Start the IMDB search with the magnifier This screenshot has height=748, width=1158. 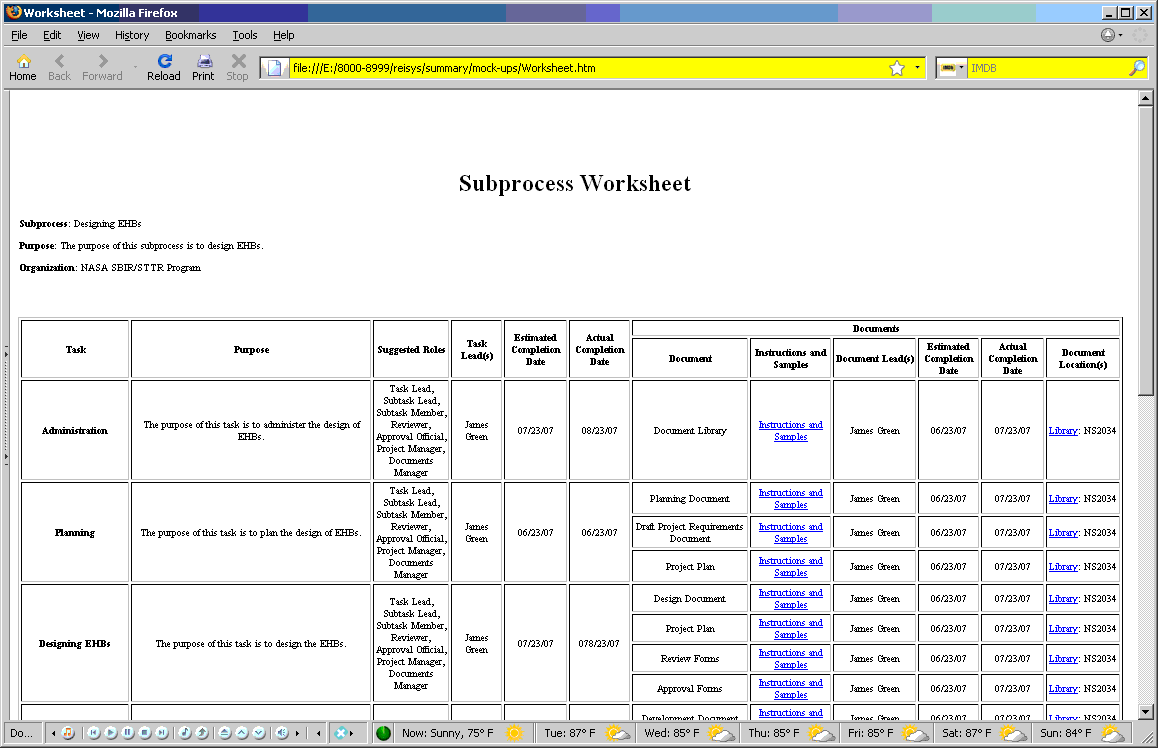tap(1137, 68)
